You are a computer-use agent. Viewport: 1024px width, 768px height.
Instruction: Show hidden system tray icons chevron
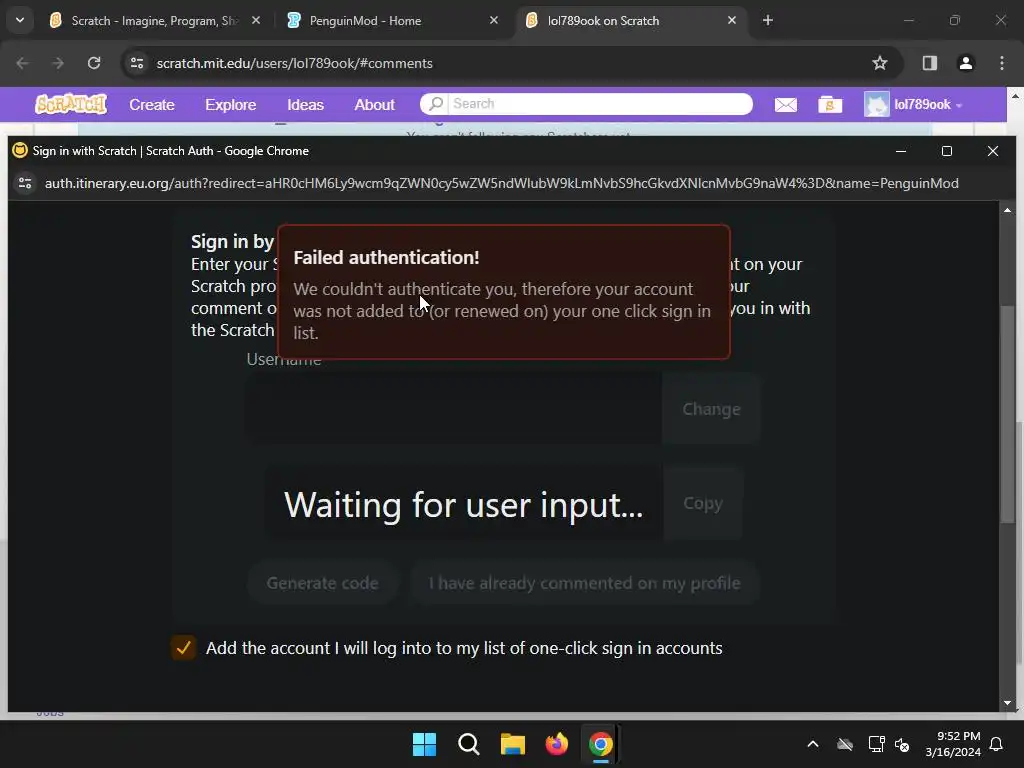pyautogui.click(x=813, y=744)
